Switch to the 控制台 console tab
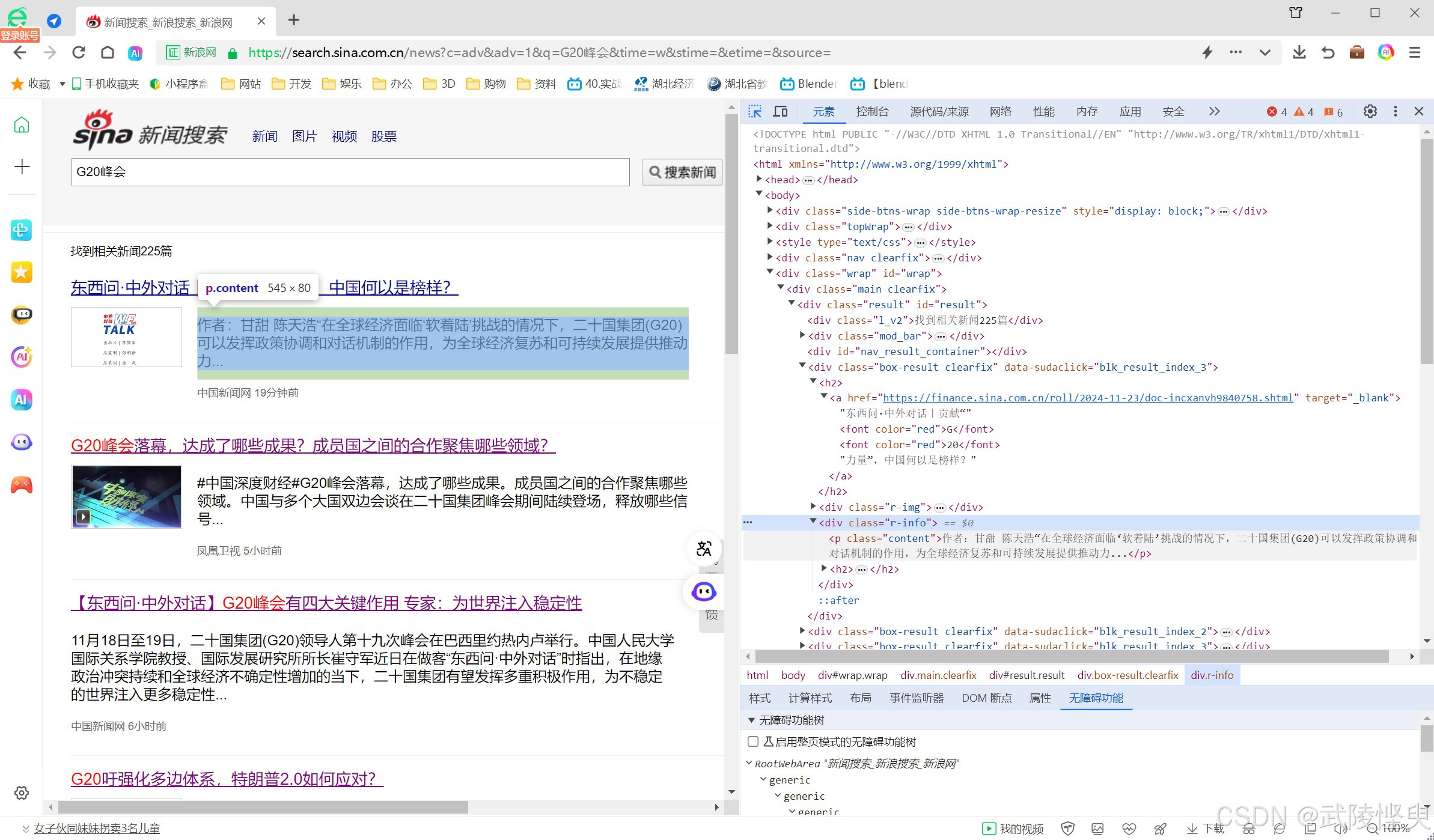 click(872, 112)
